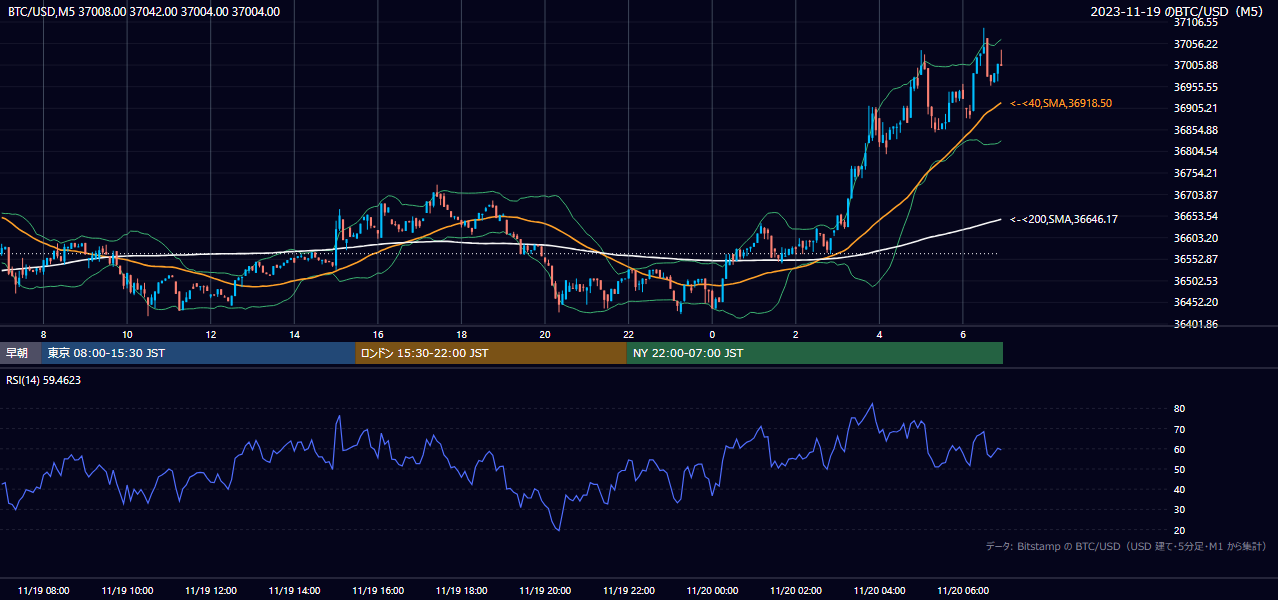Click price axis value 36804.54
The height and width of the screenshot is (600, 1278).
pos(1196,151)
